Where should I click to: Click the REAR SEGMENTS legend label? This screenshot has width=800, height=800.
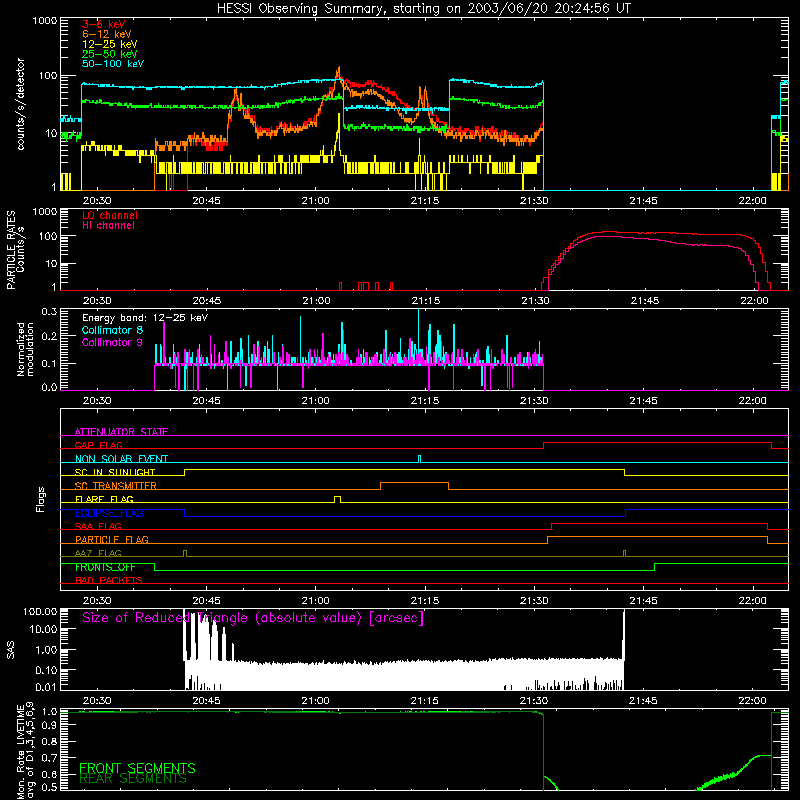coord(133,779)
